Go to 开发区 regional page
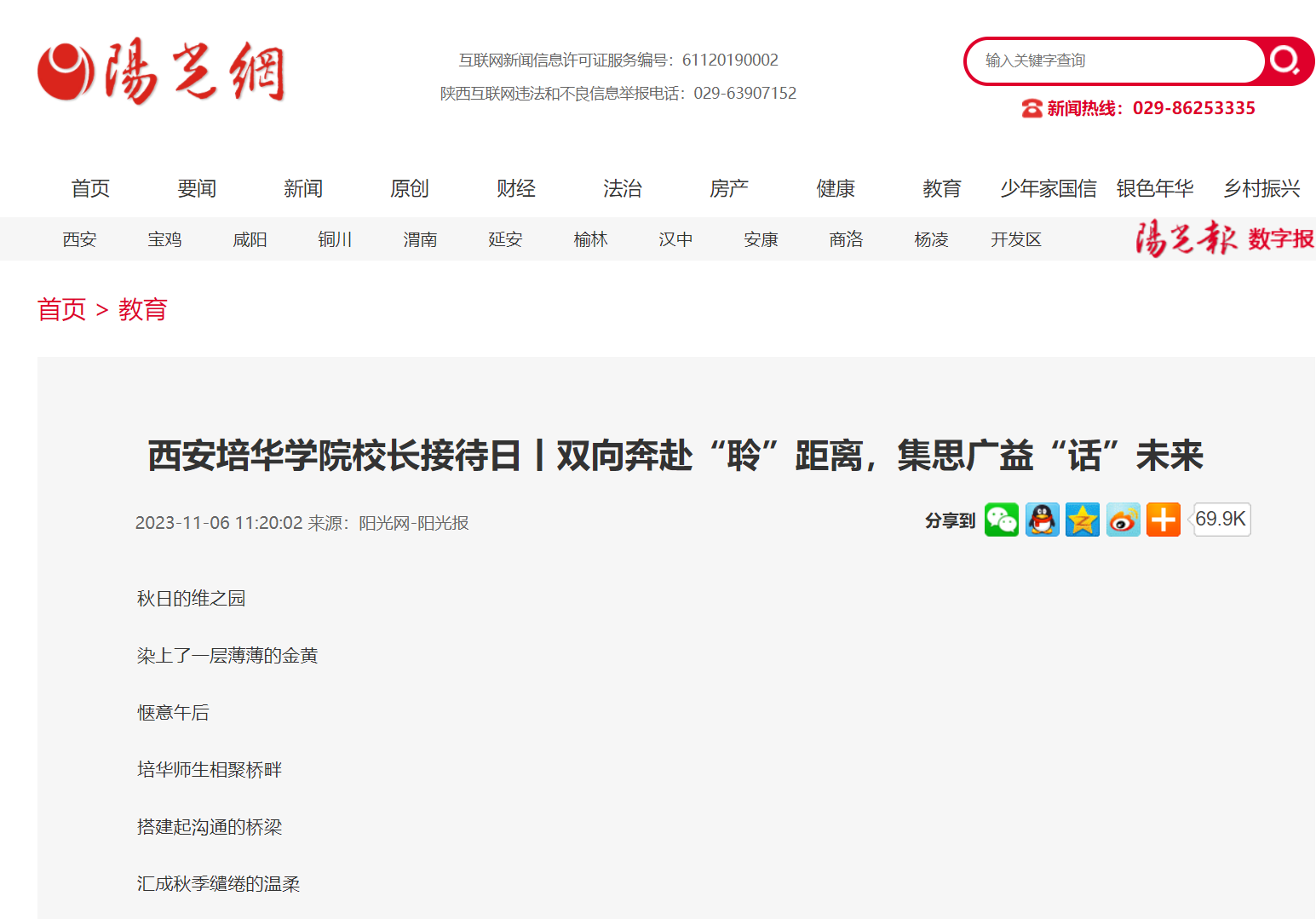 click(1016, 240)
